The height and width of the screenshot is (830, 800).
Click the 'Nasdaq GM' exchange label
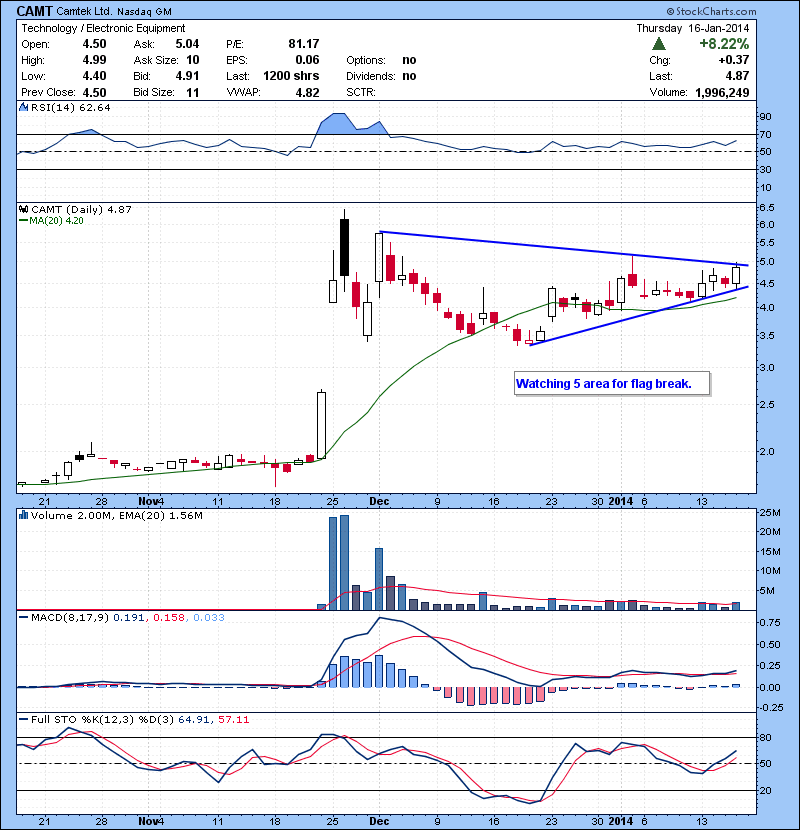145,12
